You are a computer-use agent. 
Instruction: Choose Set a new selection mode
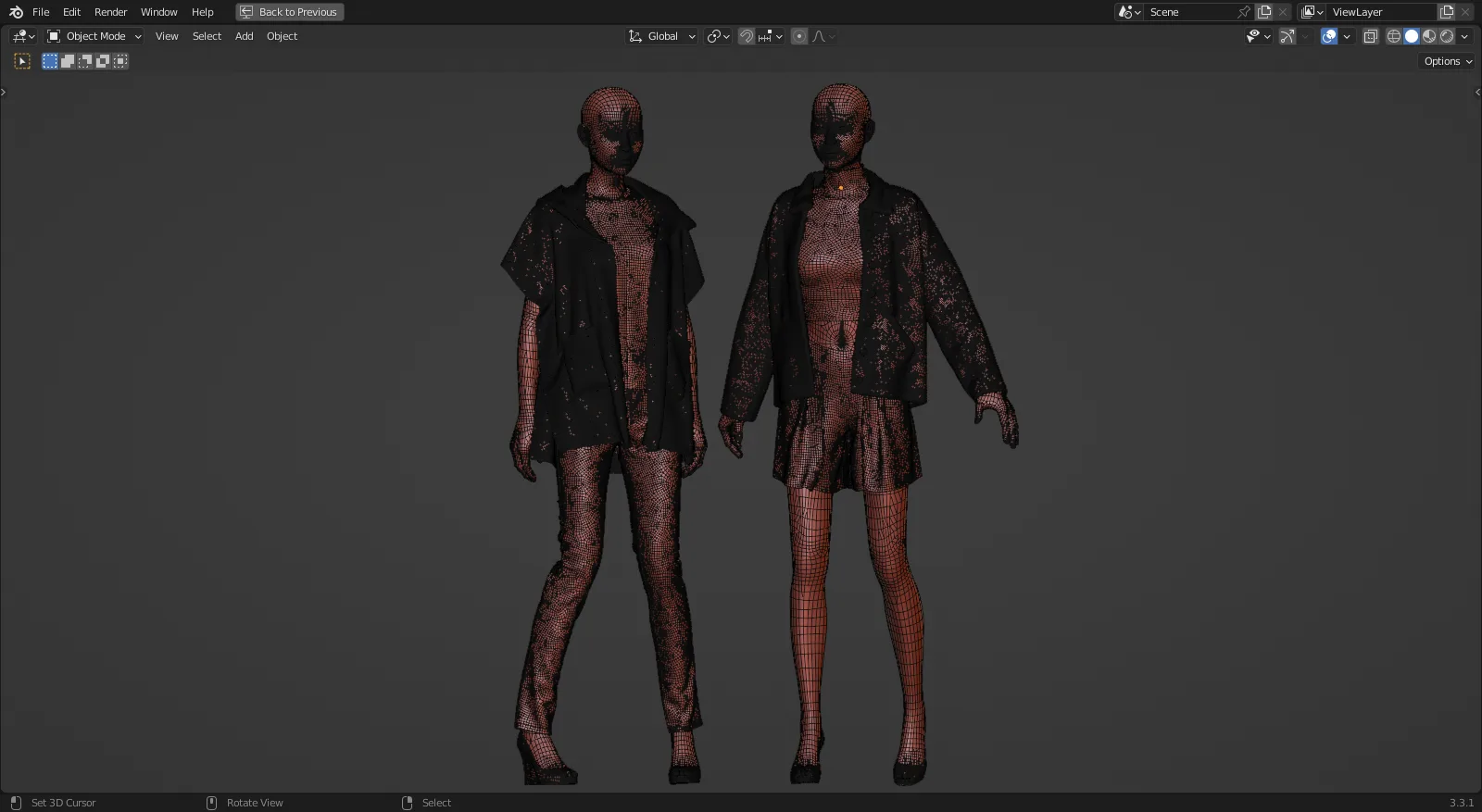pyautogui.click(x=50, y=61)
